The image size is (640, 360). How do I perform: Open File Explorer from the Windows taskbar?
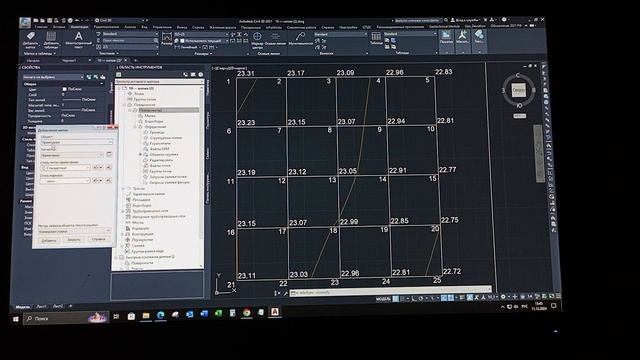click(146, 316)
